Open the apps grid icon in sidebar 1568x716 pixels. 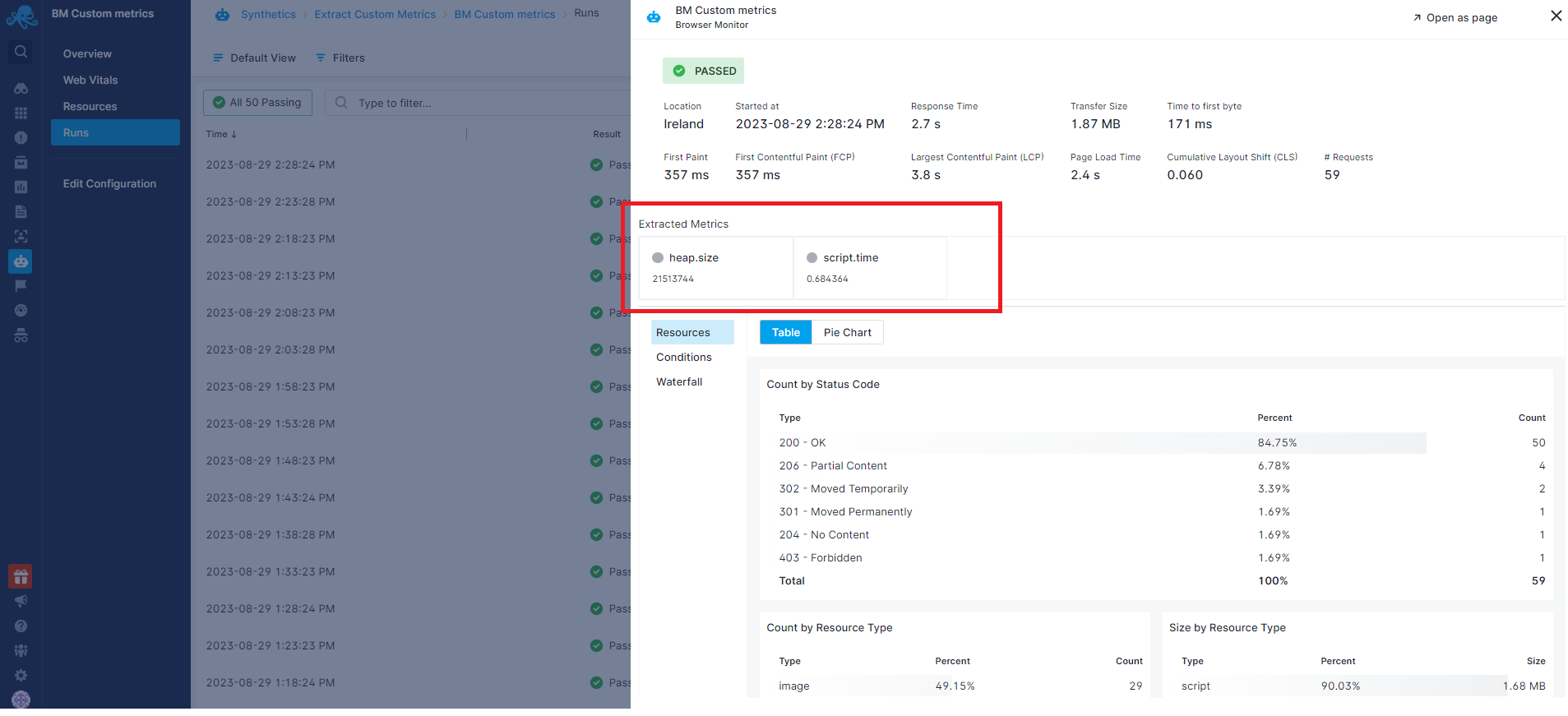[21, 113]
